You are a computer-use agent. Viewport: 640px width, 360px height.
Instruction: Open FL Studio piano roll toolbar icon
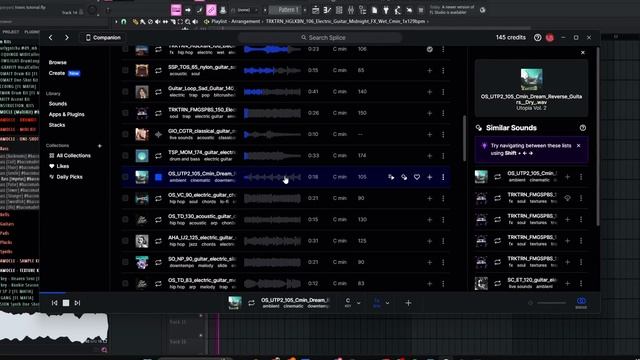point(327,10)
